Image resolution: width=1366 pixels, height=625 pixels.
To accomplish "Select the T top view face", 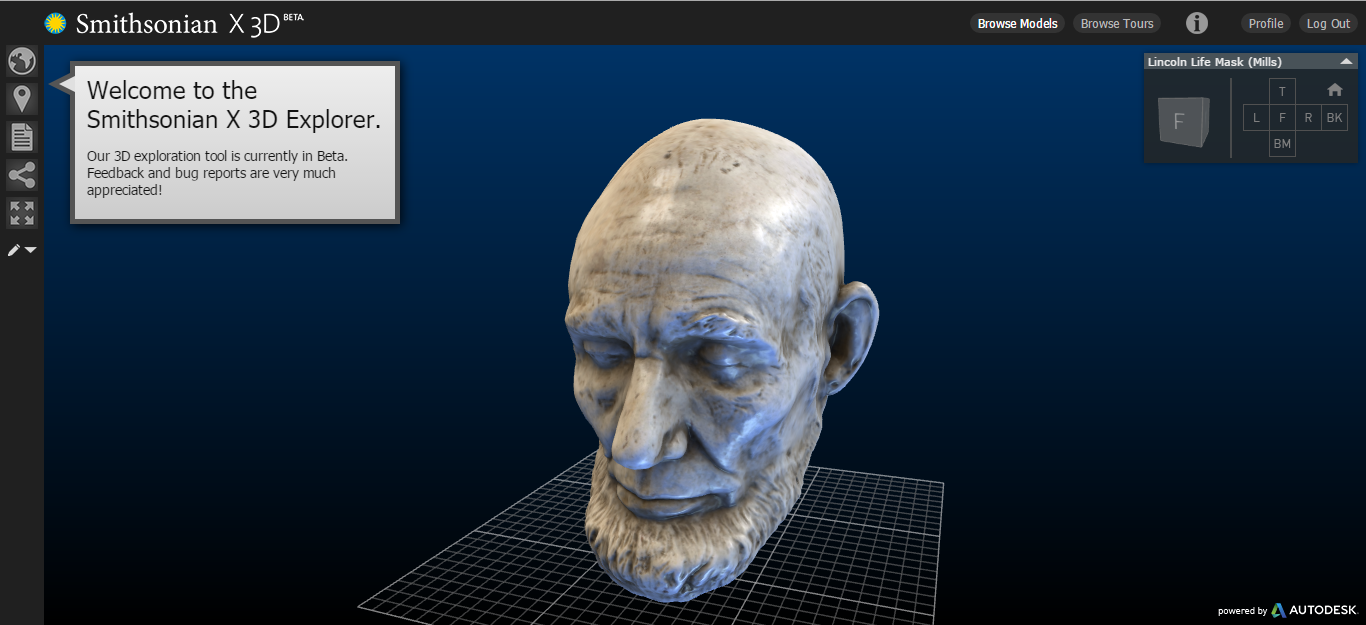I will (1282, 91).
